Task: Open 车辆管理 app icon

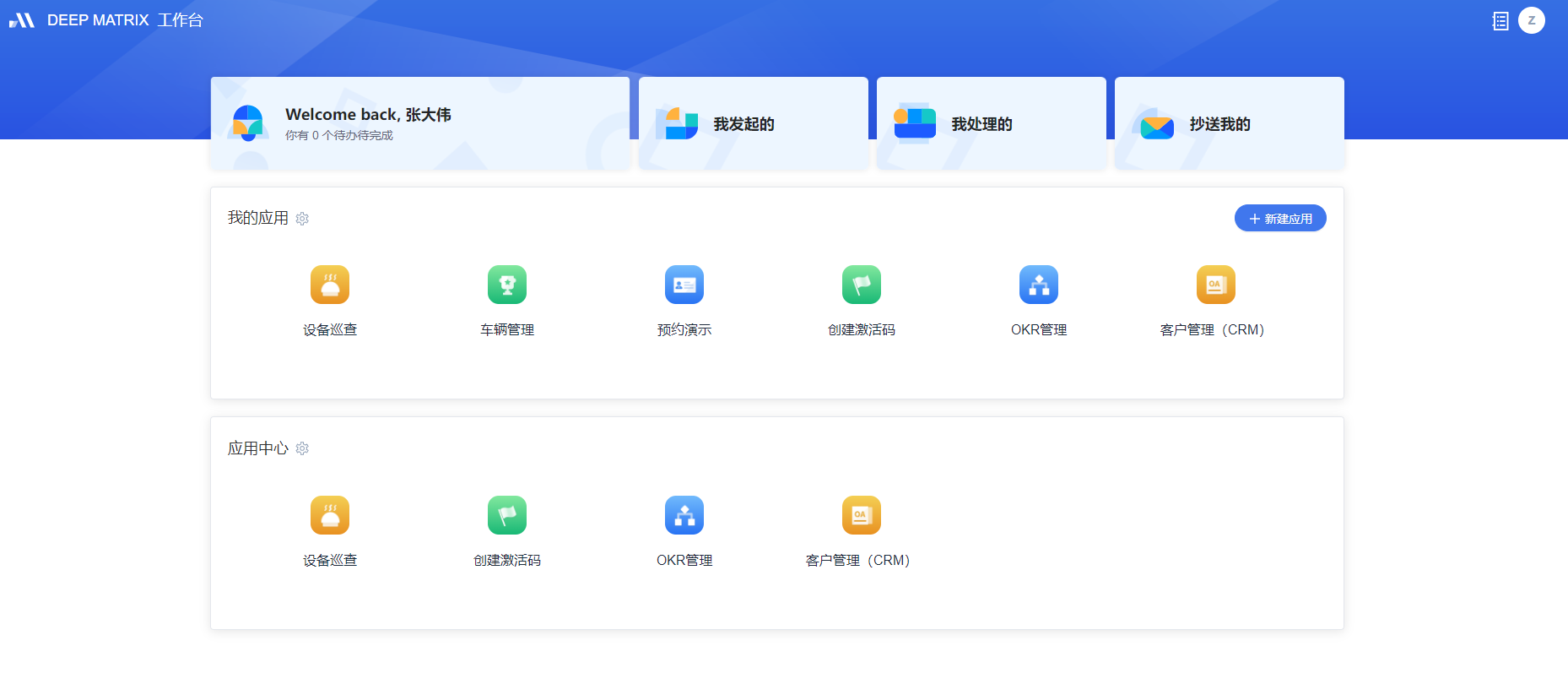Action: click(507, 285)
